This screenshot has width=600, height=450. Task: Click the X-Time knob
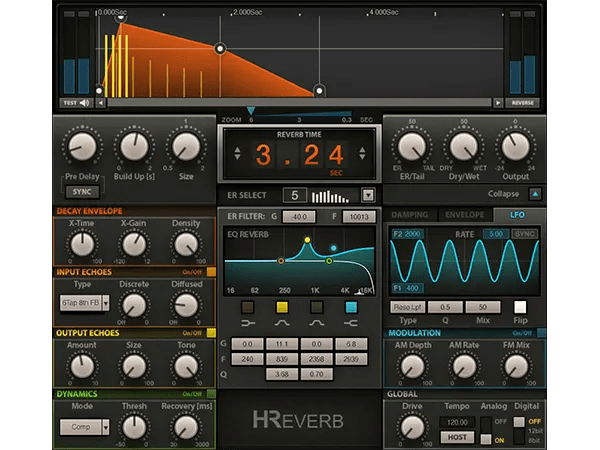coord(82,245)
